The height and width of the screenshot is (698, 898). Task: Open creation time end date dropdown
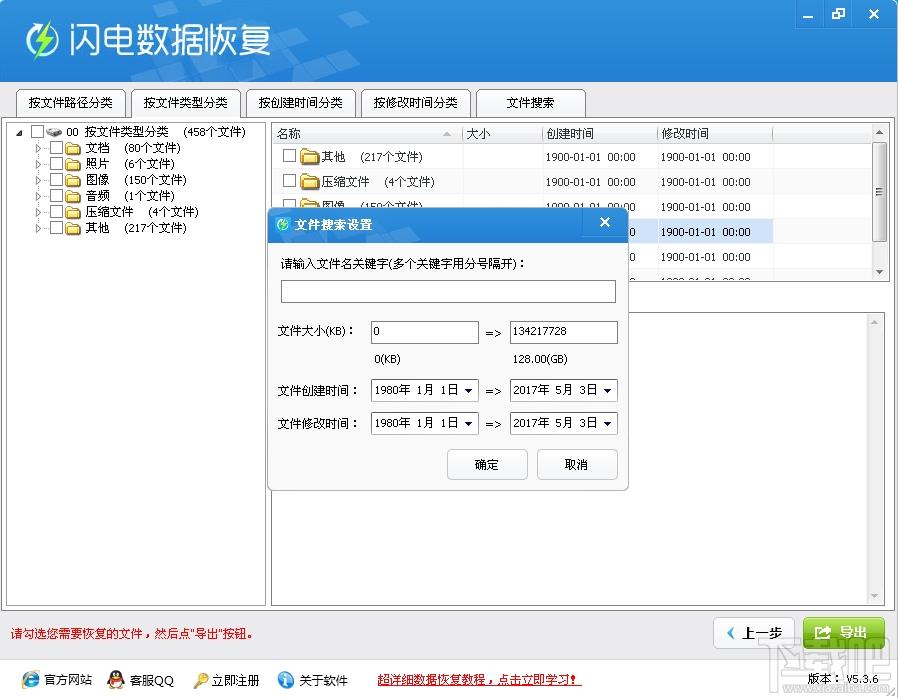tap(608, 391)
